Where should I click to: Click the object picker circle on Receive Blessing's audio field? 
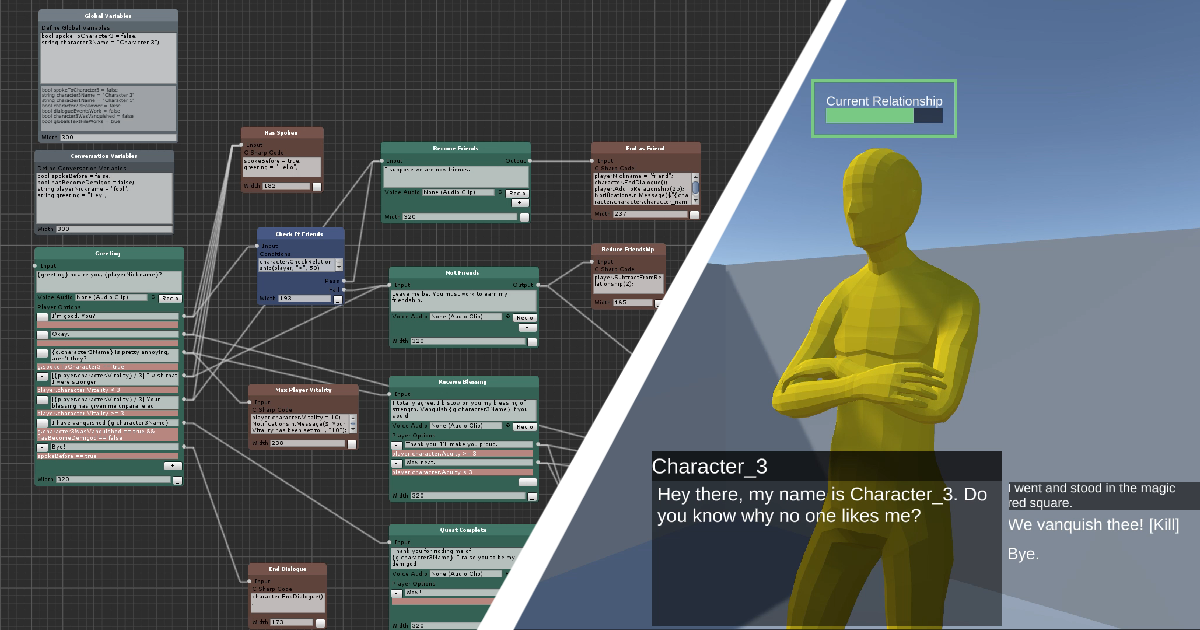pyautogui.click(x=507, y=425)
